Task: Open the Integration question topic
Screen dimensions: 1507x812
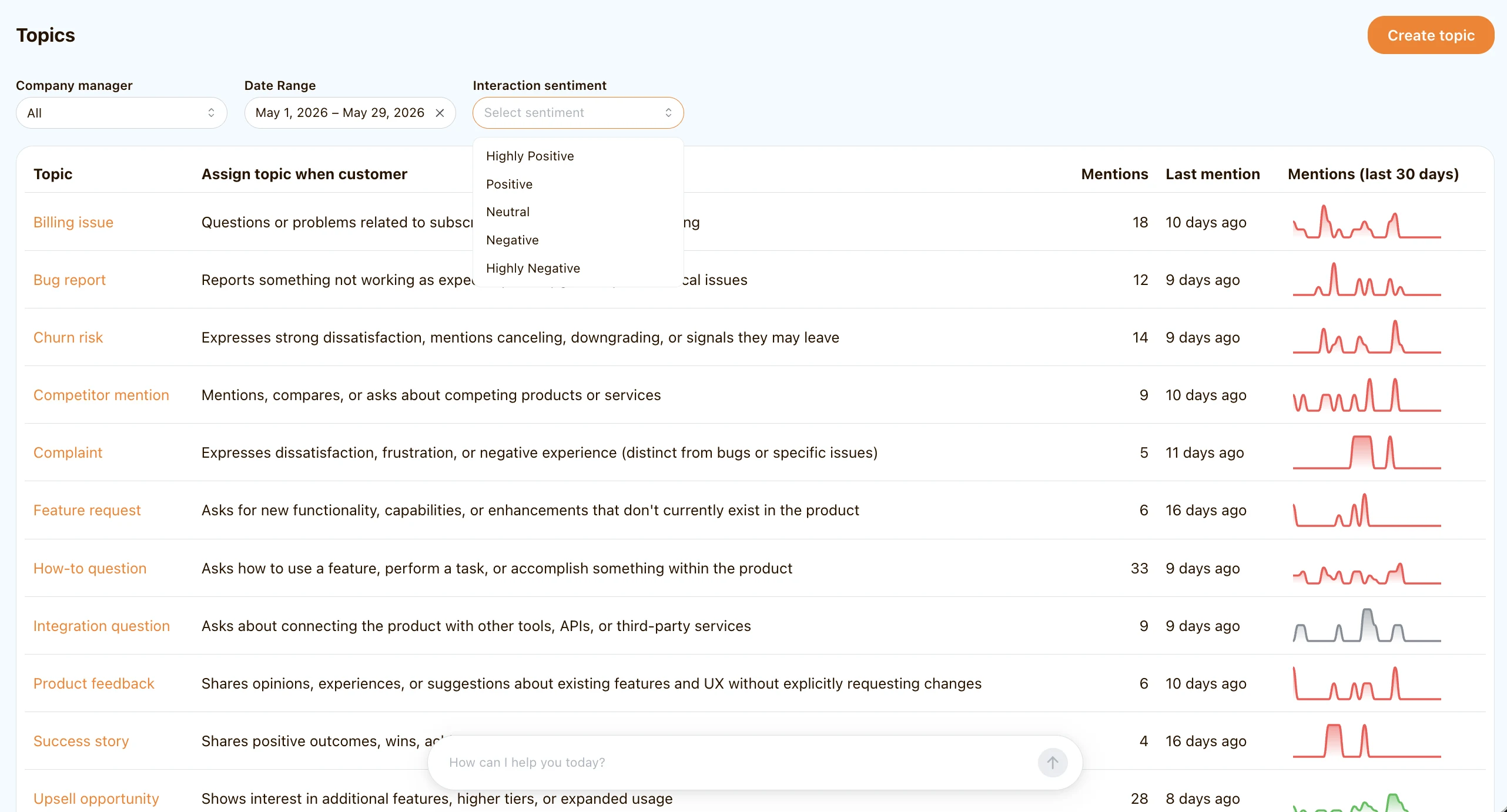Action: (102, 626)
